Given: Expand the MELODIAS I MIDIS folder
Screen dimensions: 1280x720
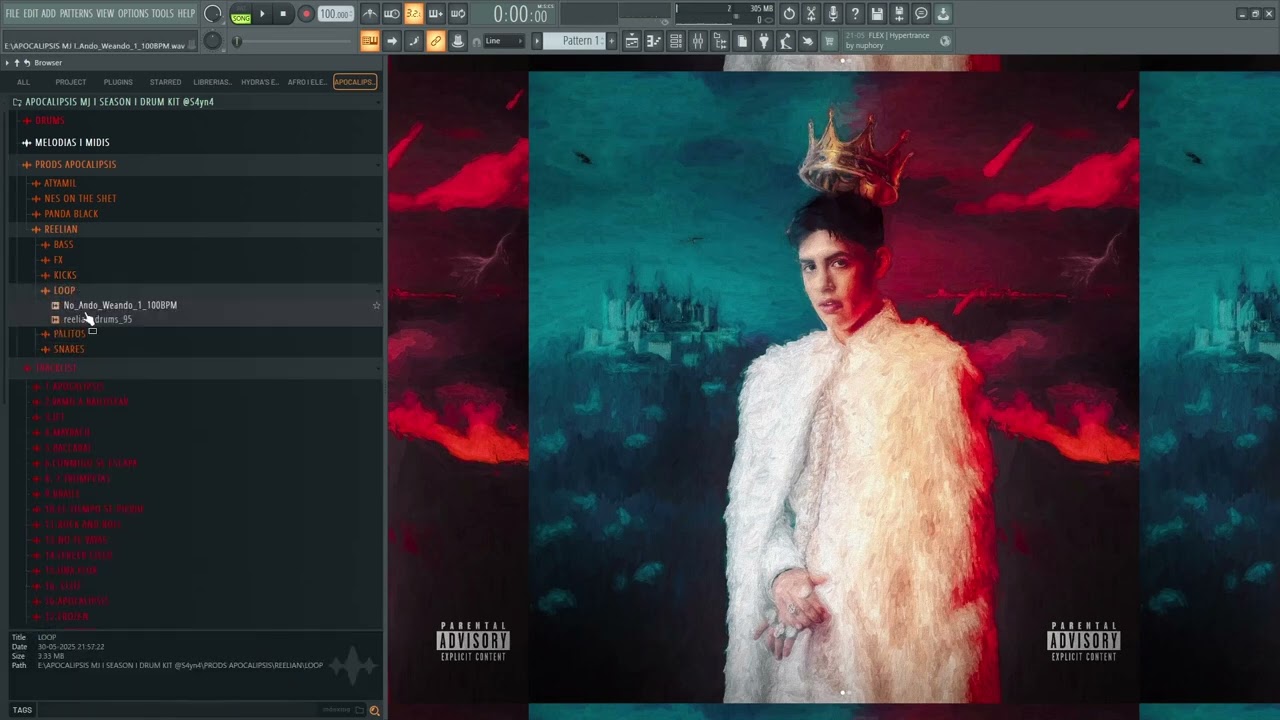Looking at the screenshot, I should [x=72, y=143].
